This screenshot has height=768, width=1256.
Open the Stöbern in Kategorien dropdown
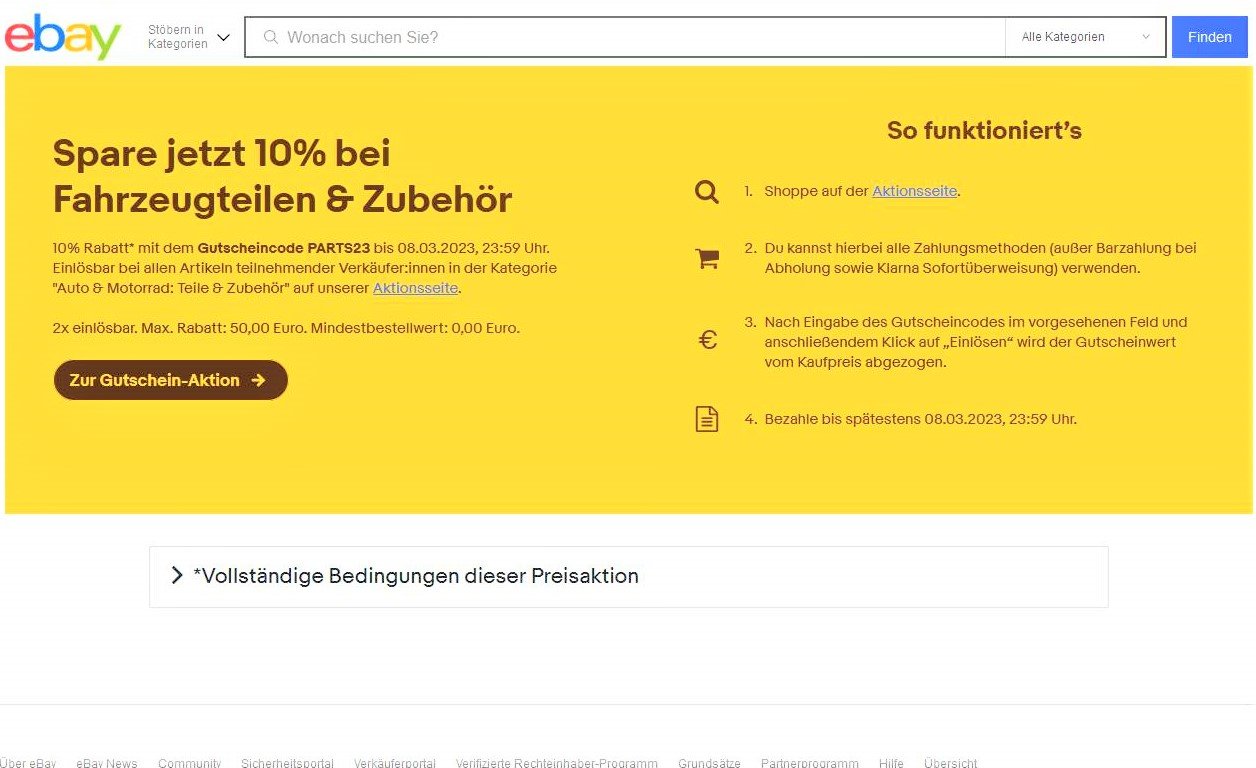(x=189, y=37)
